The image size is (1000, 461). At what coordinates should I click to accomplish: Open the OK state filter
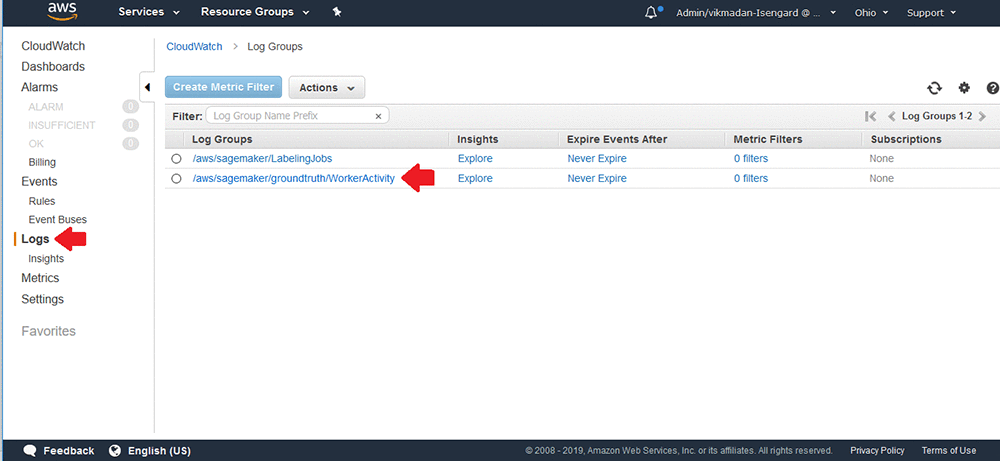[36, 143]
